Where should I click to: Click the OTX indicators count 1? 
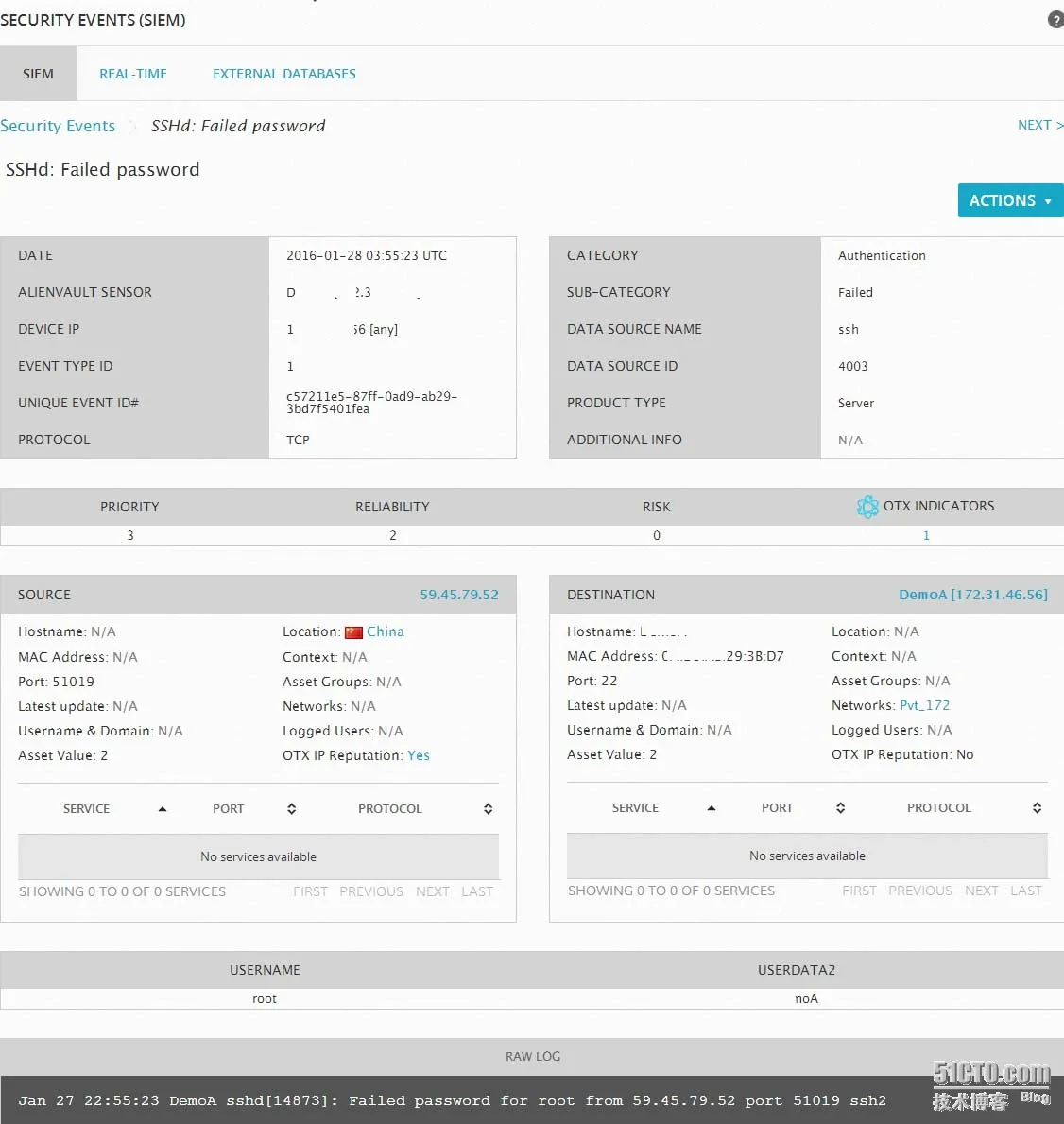pos(926,535)
